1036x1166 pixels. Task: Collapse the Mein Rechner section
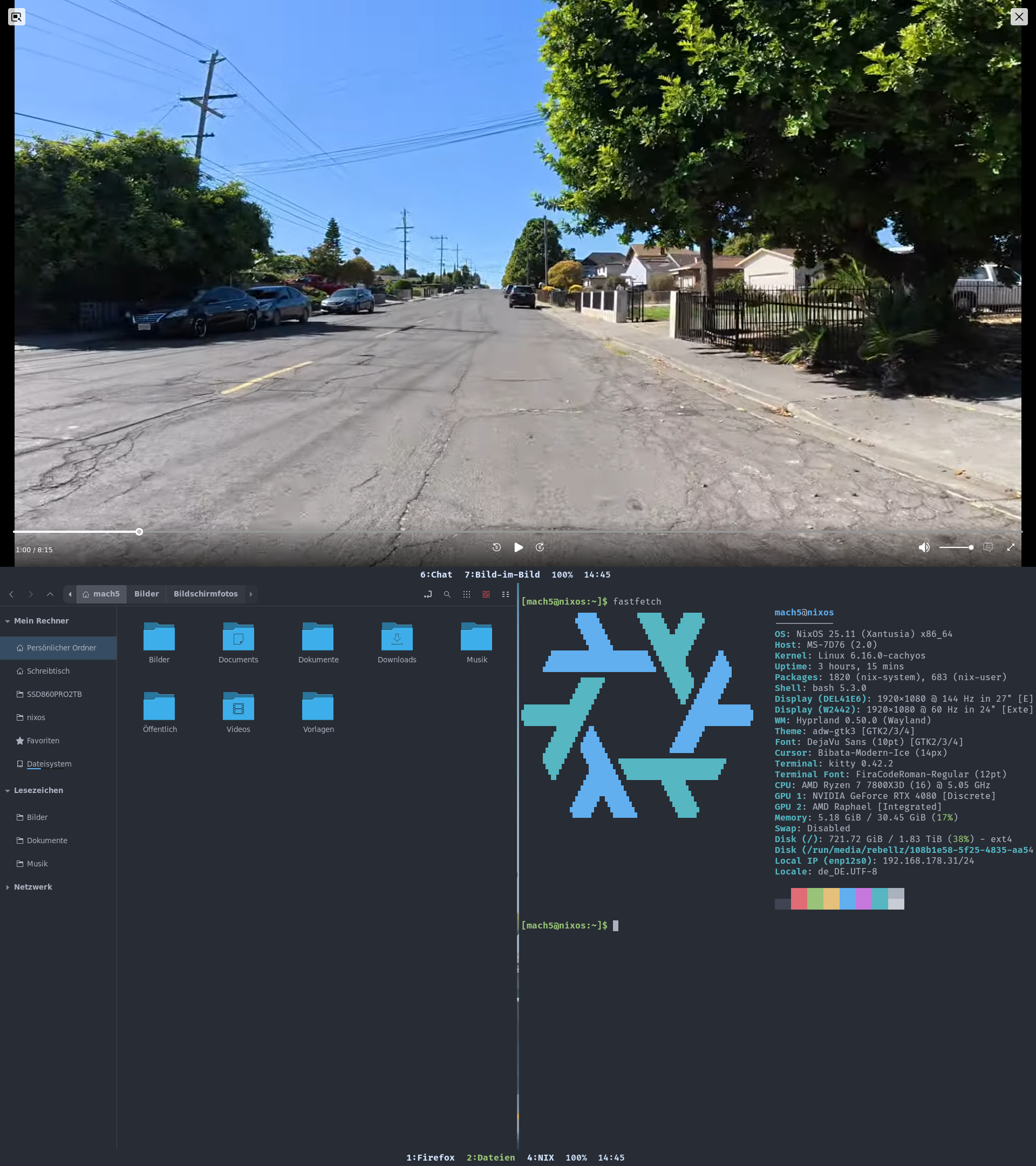pyautogui.click(x=8, y=621)
